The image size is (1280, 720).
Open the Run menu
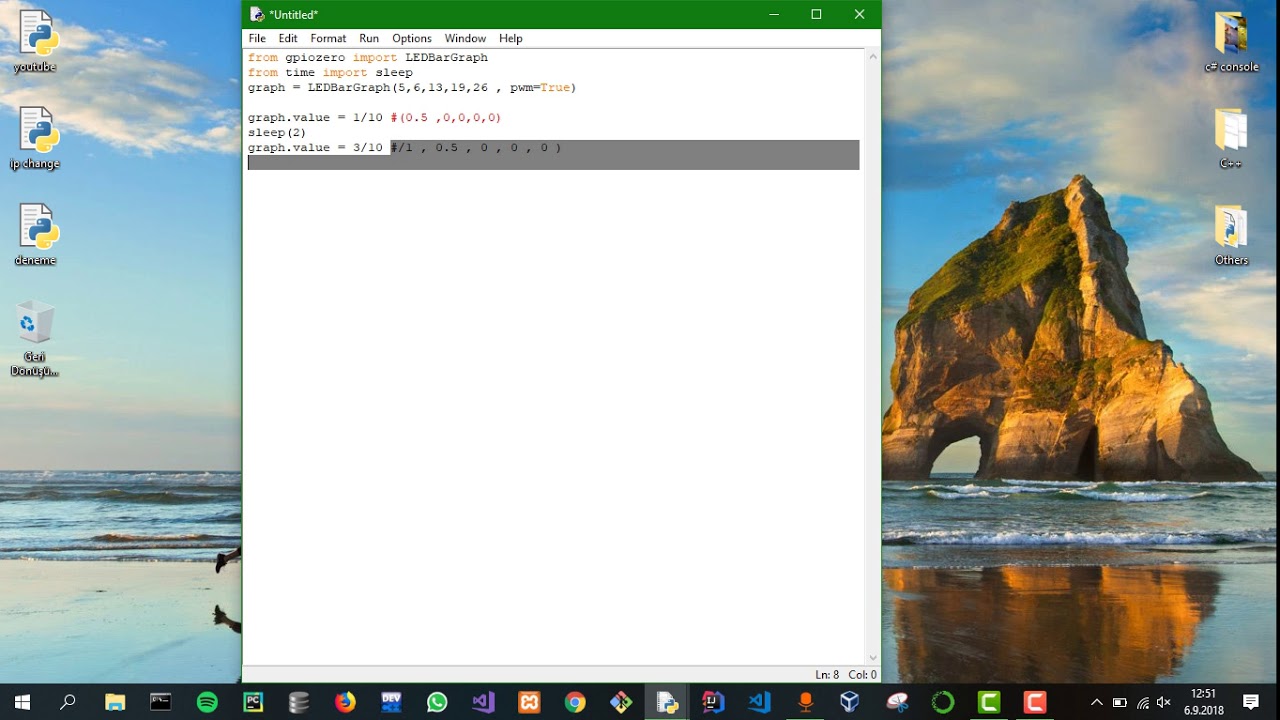[x=369, y=38]
